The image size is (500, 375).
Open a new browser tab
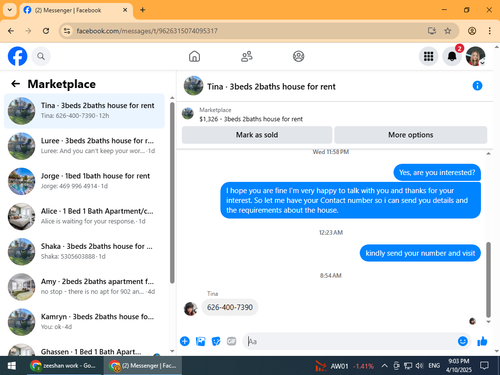[142, 10]
